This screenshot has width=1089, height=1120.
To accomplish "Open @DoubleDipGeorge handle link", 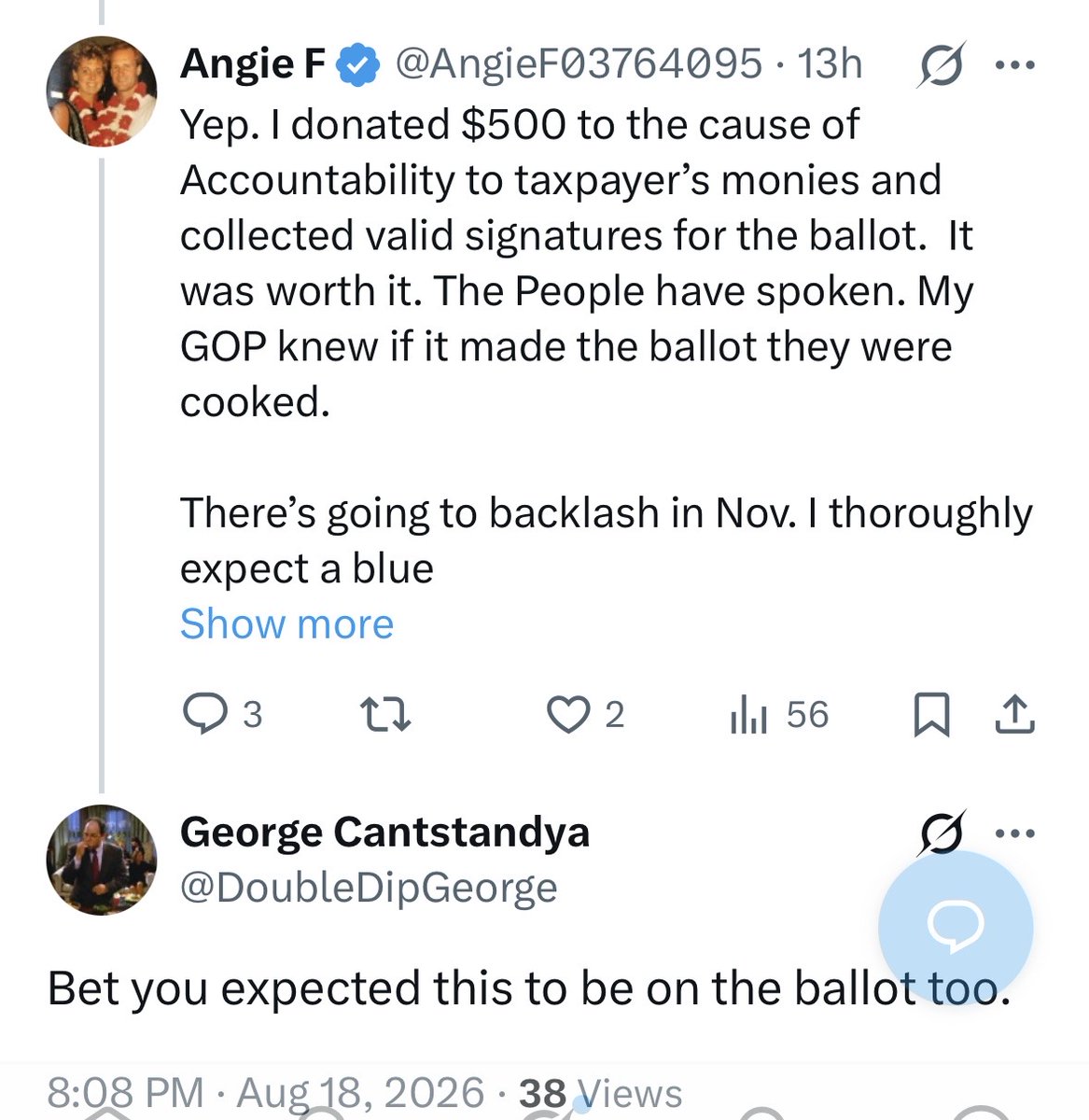I will click(x=369, y=887).
